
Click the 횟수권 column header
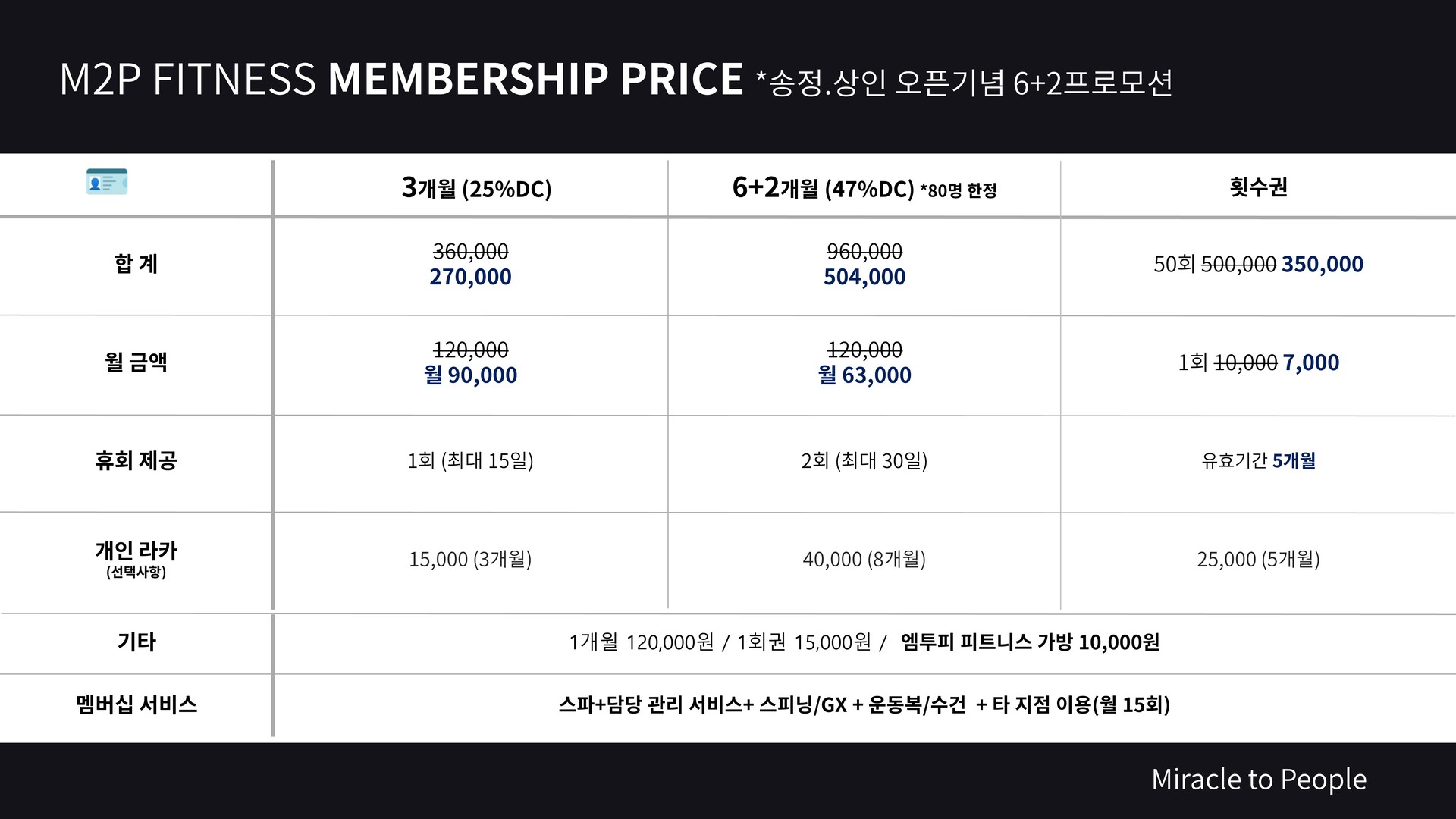point(1259,187)
